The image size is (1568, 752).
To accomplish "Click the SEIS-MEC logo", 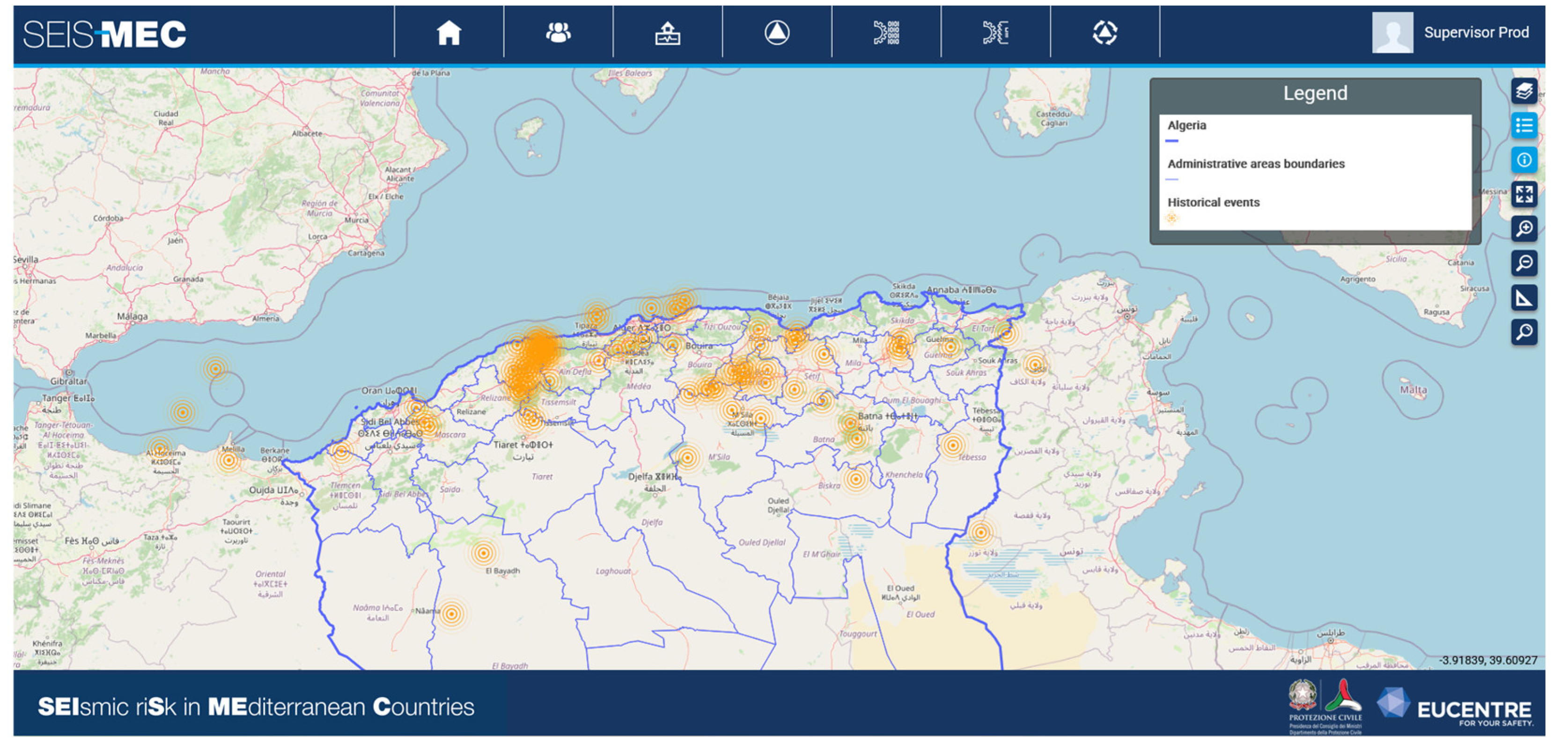I will click(x=105, y=34).
